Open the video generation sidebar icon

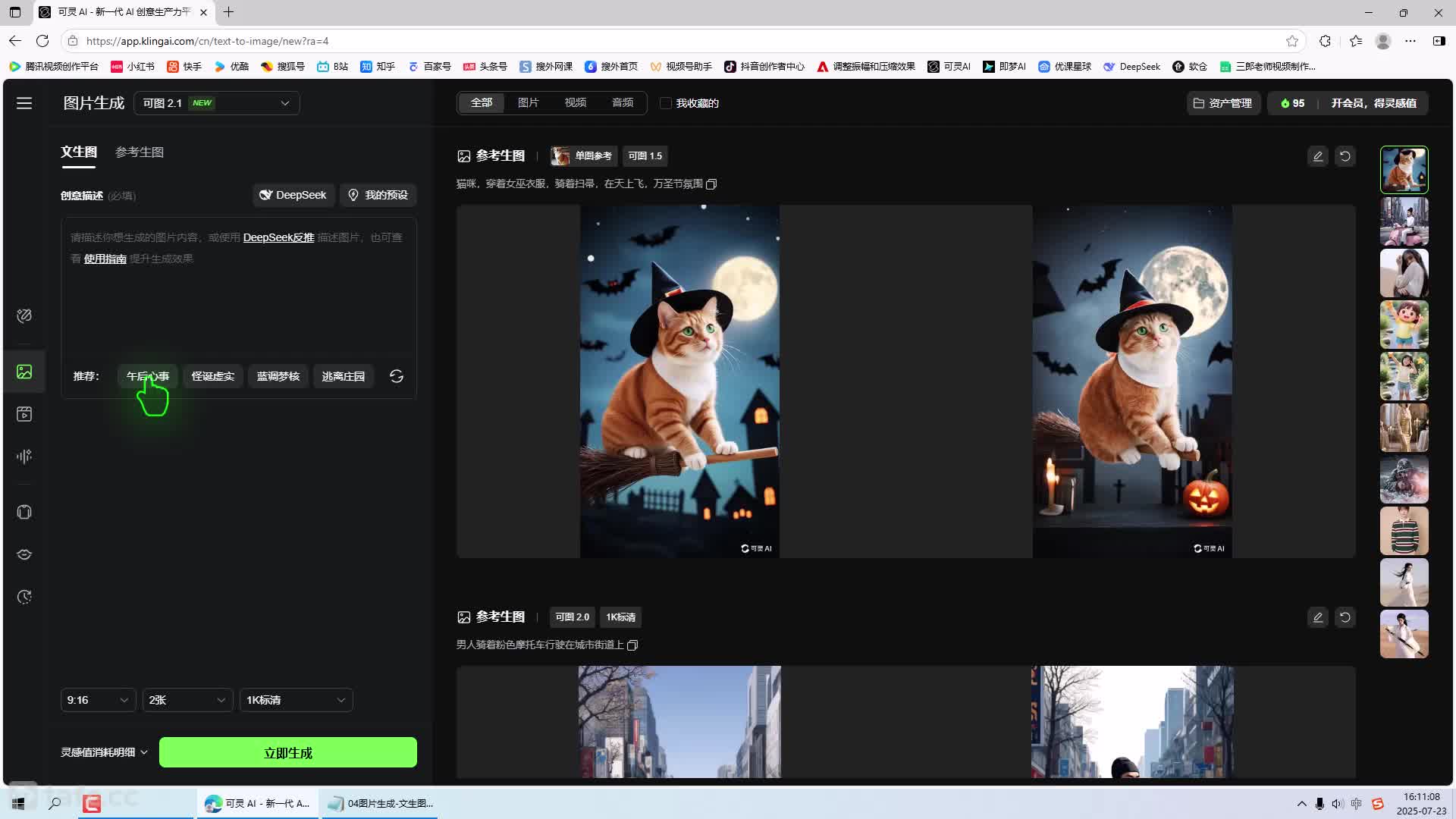24,414
